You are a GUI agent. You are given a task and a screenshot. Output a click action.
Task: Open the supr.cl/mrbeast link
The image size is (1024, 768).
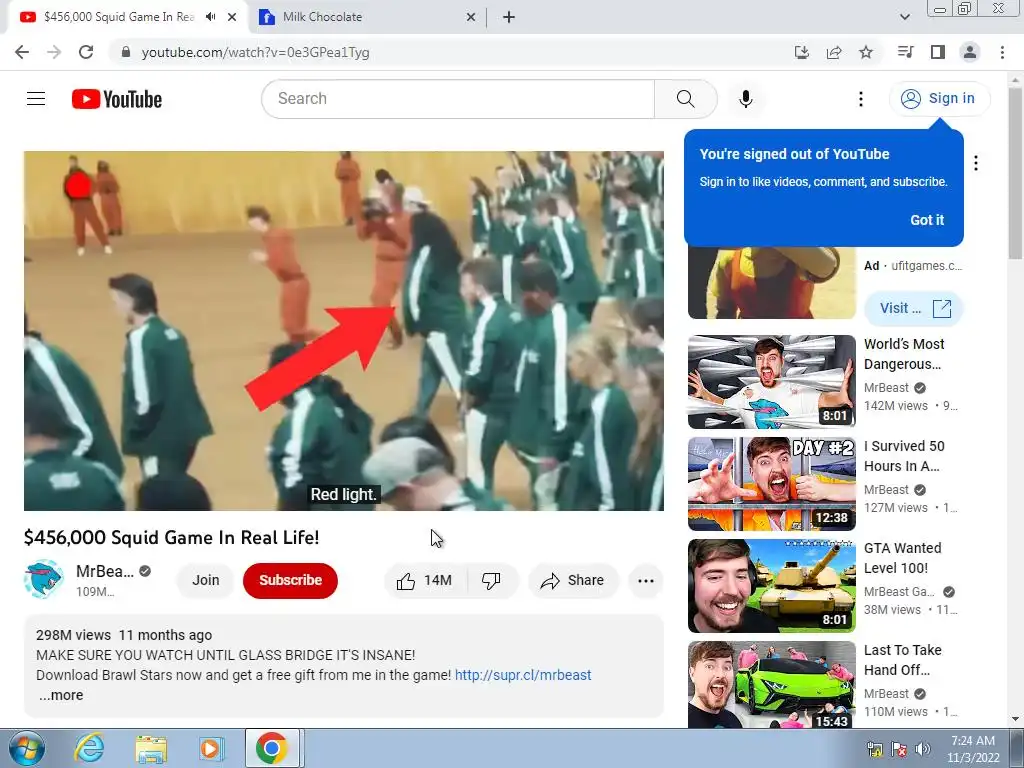click(x=523, y=675)
